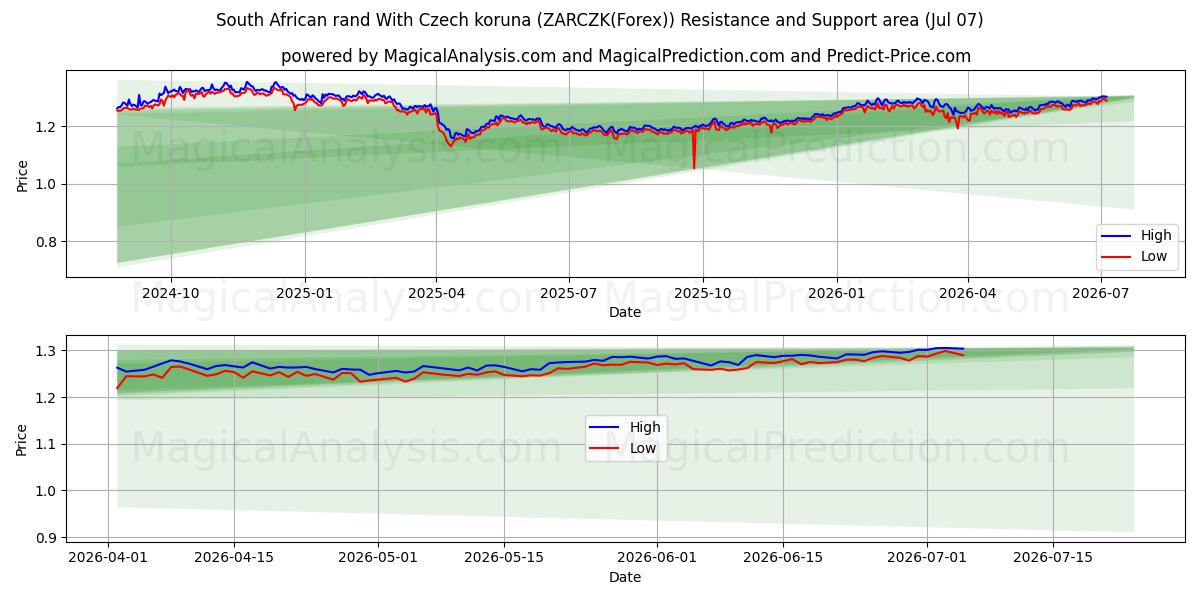
Task: Click the sharp red Low spike near 2025-10
Action: [x=693, y=150]
